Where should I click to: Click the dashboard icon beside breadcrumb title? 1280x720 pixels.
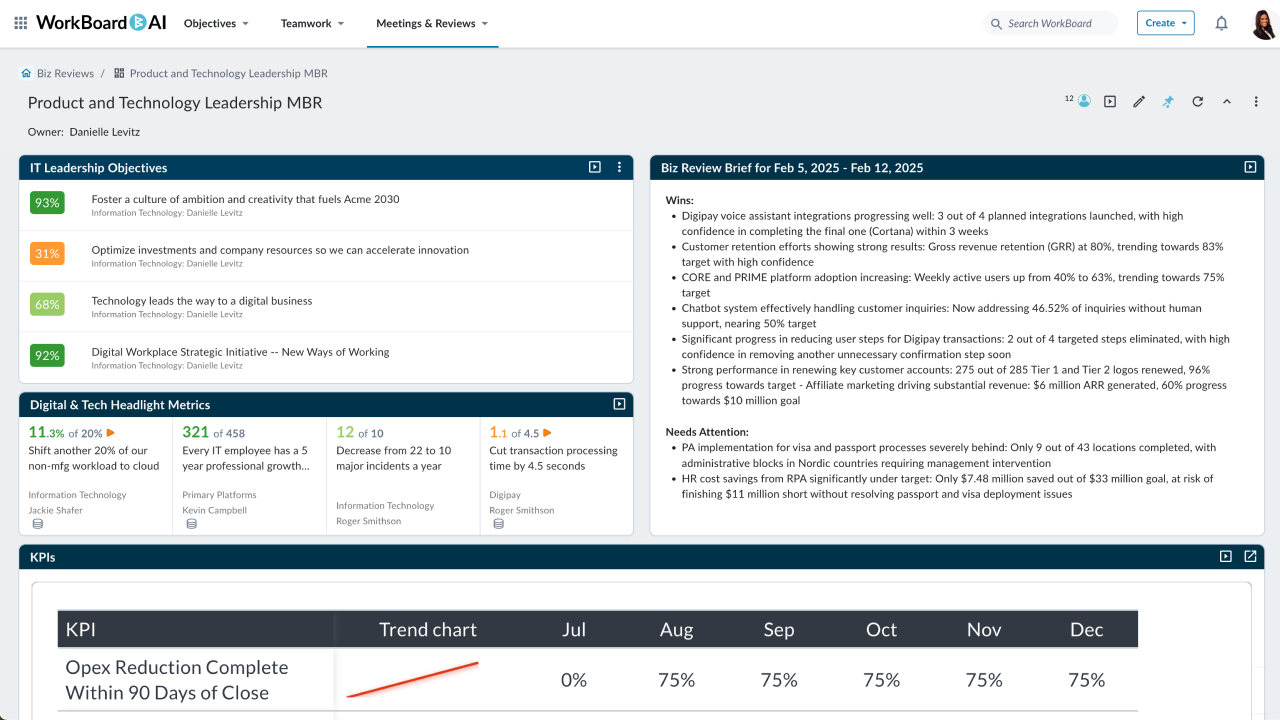[119, 73]
